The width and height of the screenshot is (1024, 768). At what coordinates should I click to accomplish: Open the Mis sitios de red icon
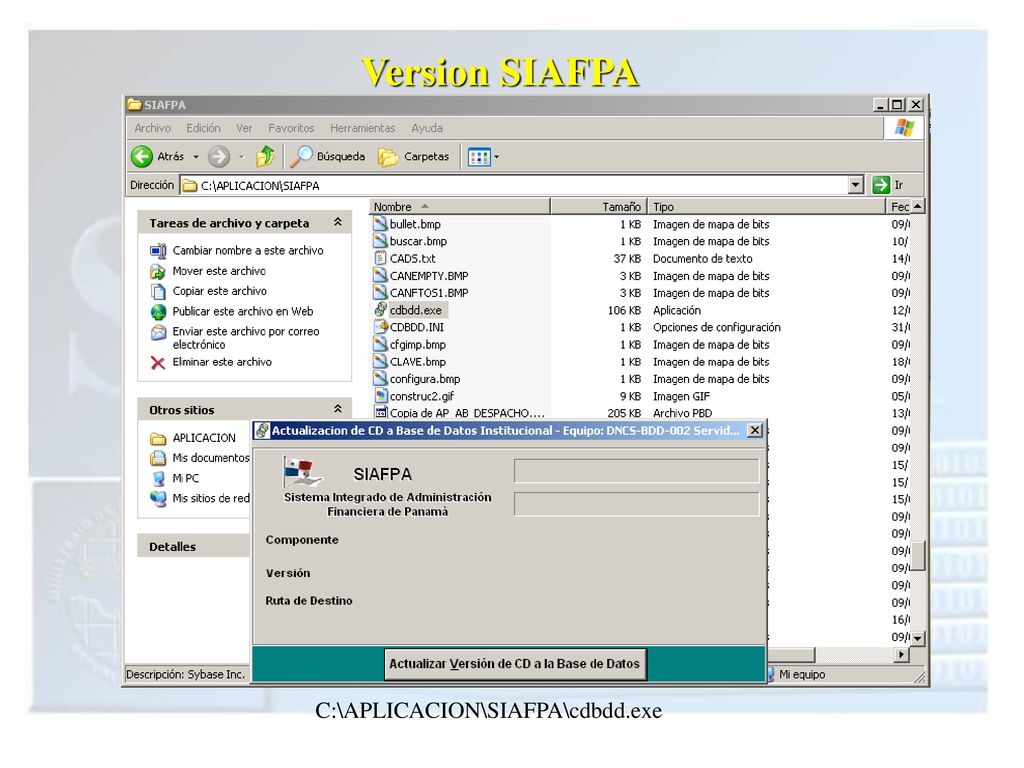[x=158, y=499]
